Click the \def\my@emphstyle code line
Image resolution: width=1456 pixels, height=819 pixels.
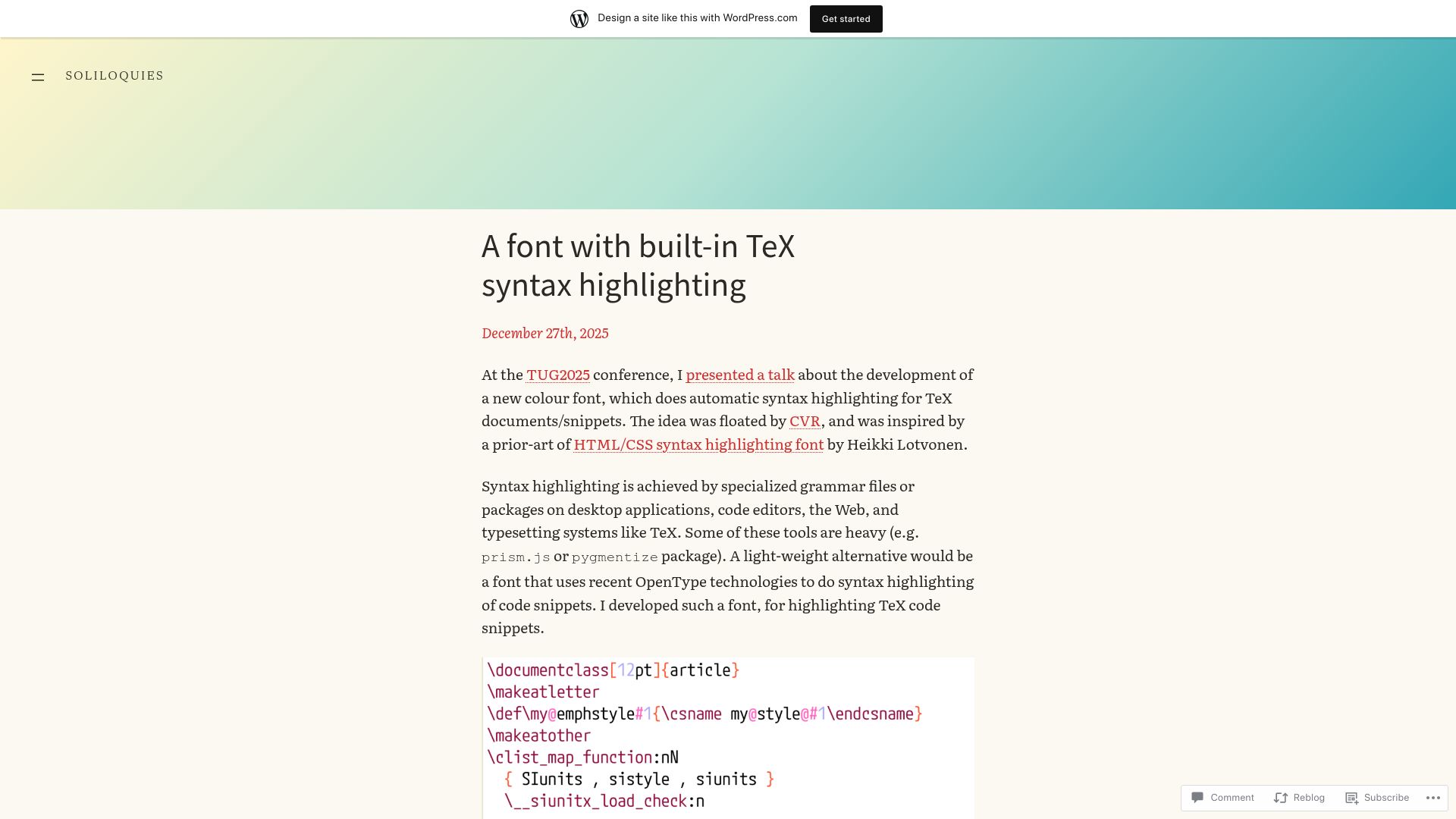click(x=704, y=714)
